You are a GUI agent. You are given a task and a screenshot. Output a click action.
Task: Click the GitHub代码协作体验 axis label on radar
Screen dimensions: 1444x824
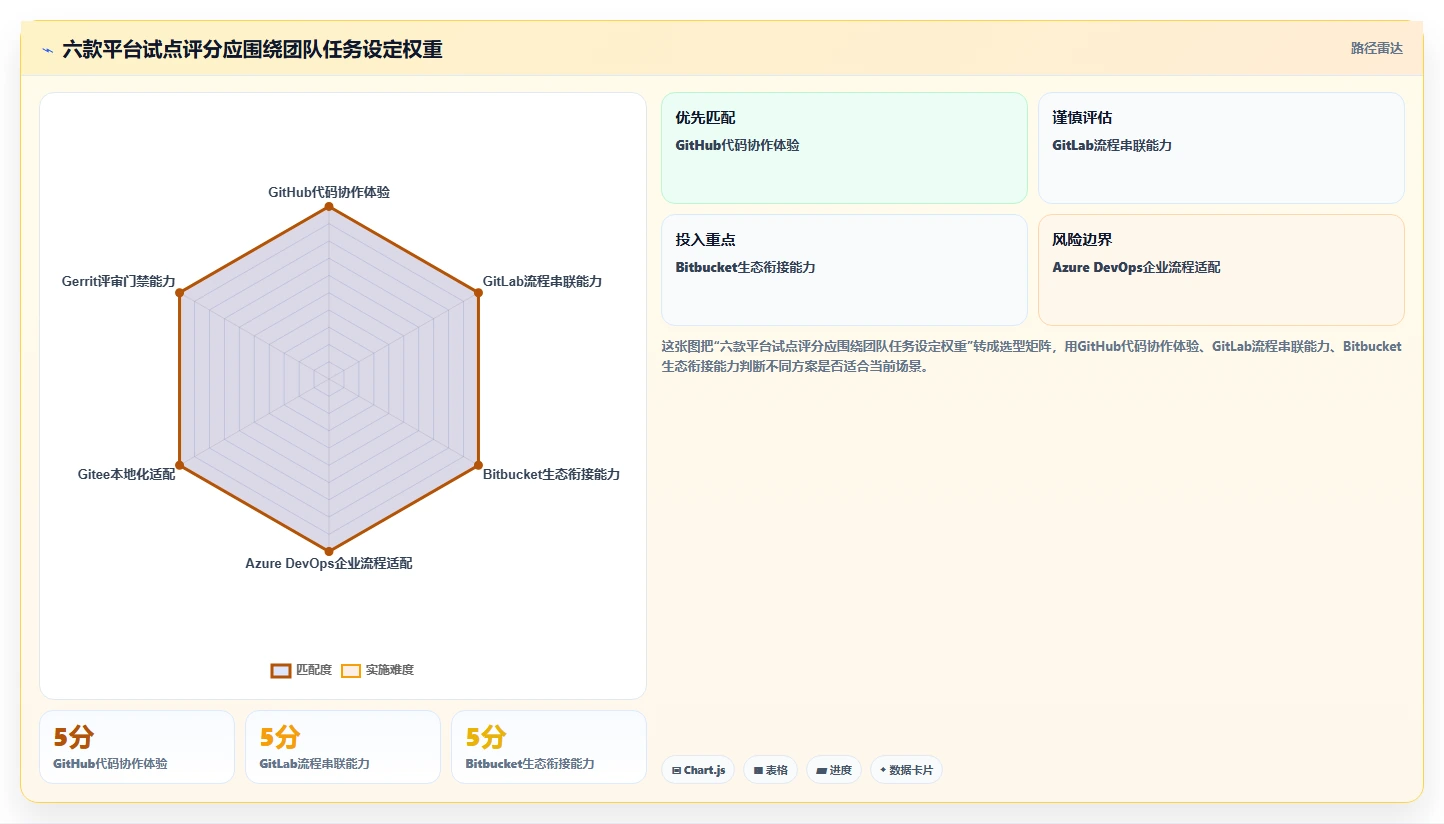point(329,192)
